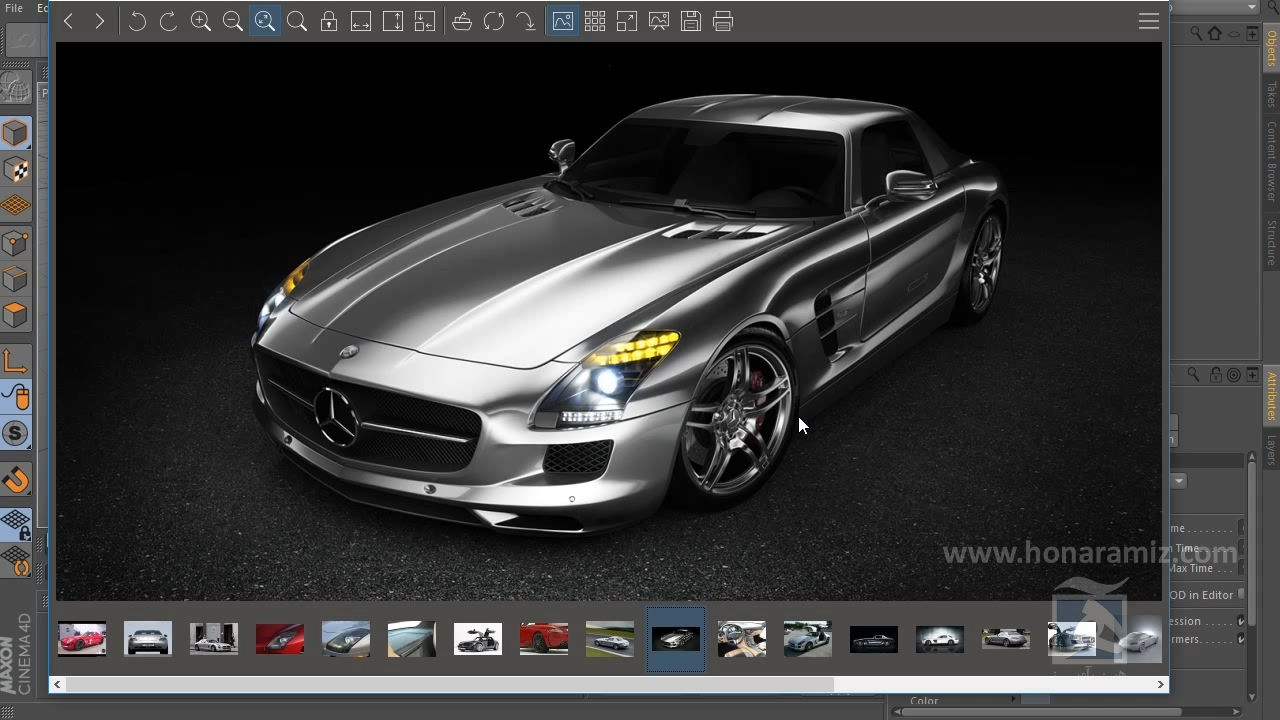Click the Attributes panel scroll-down arrow

point(1252,697)
